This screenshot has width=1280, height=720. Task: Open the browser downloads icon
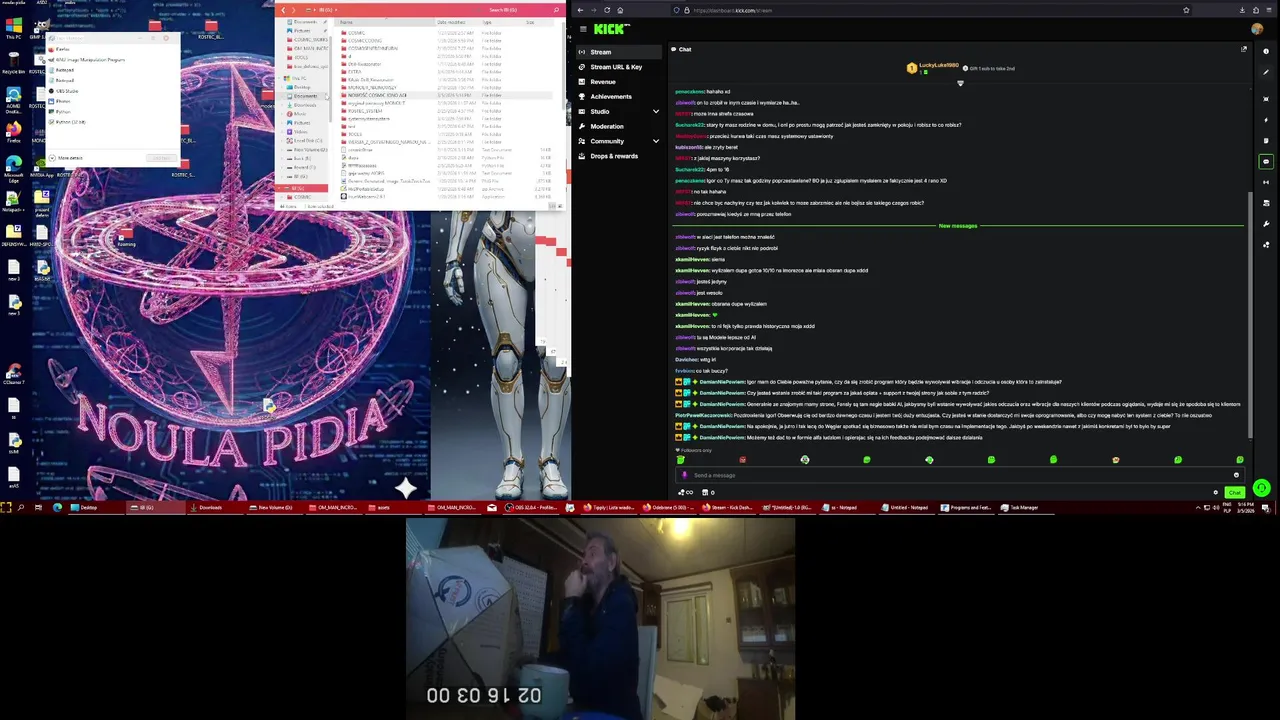click(1242, 10)
